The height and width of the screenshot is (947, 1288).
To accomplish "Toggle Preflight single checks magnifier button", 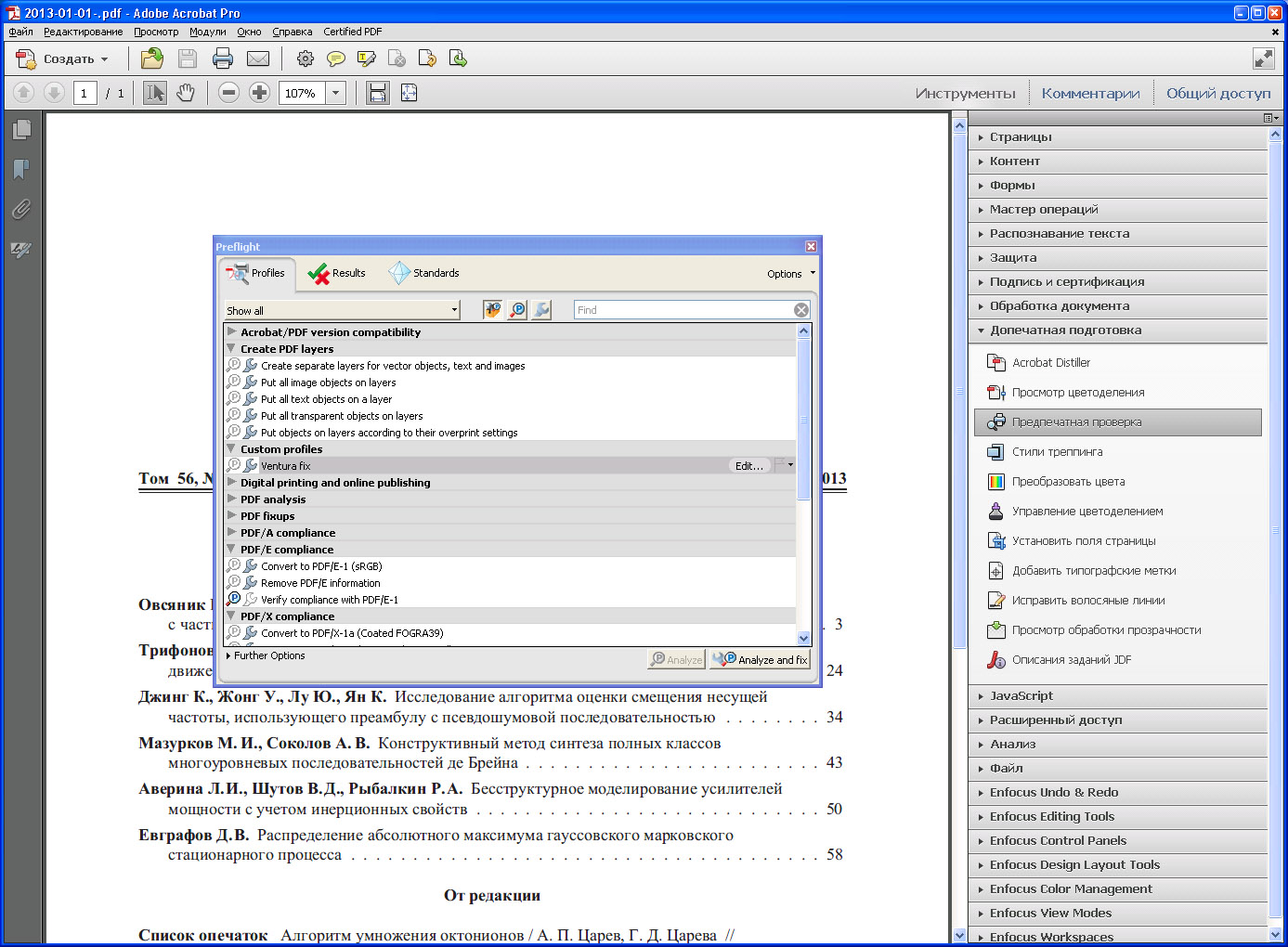I will pos(517,310).
